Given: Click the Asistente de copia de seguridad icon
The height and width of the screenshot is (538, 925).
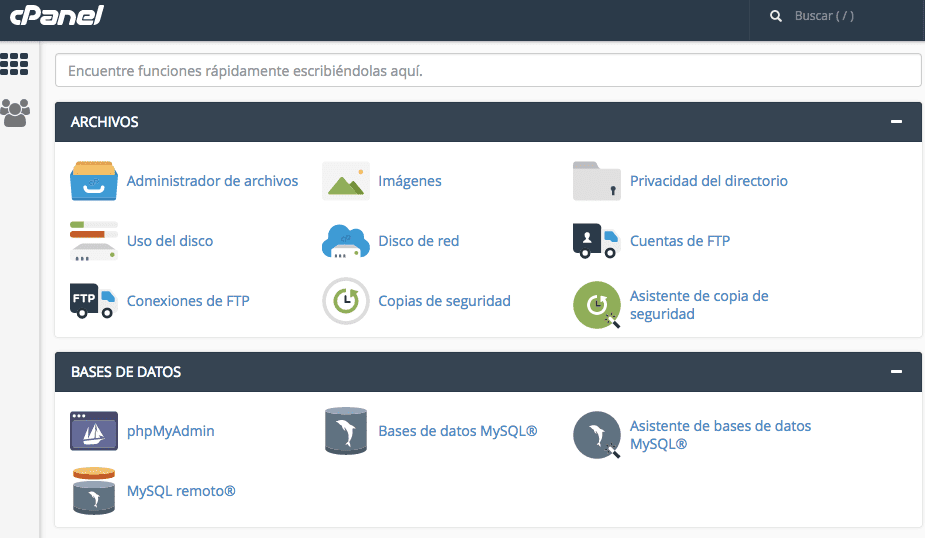Looking at the screenshot, I should click(596, 304).
